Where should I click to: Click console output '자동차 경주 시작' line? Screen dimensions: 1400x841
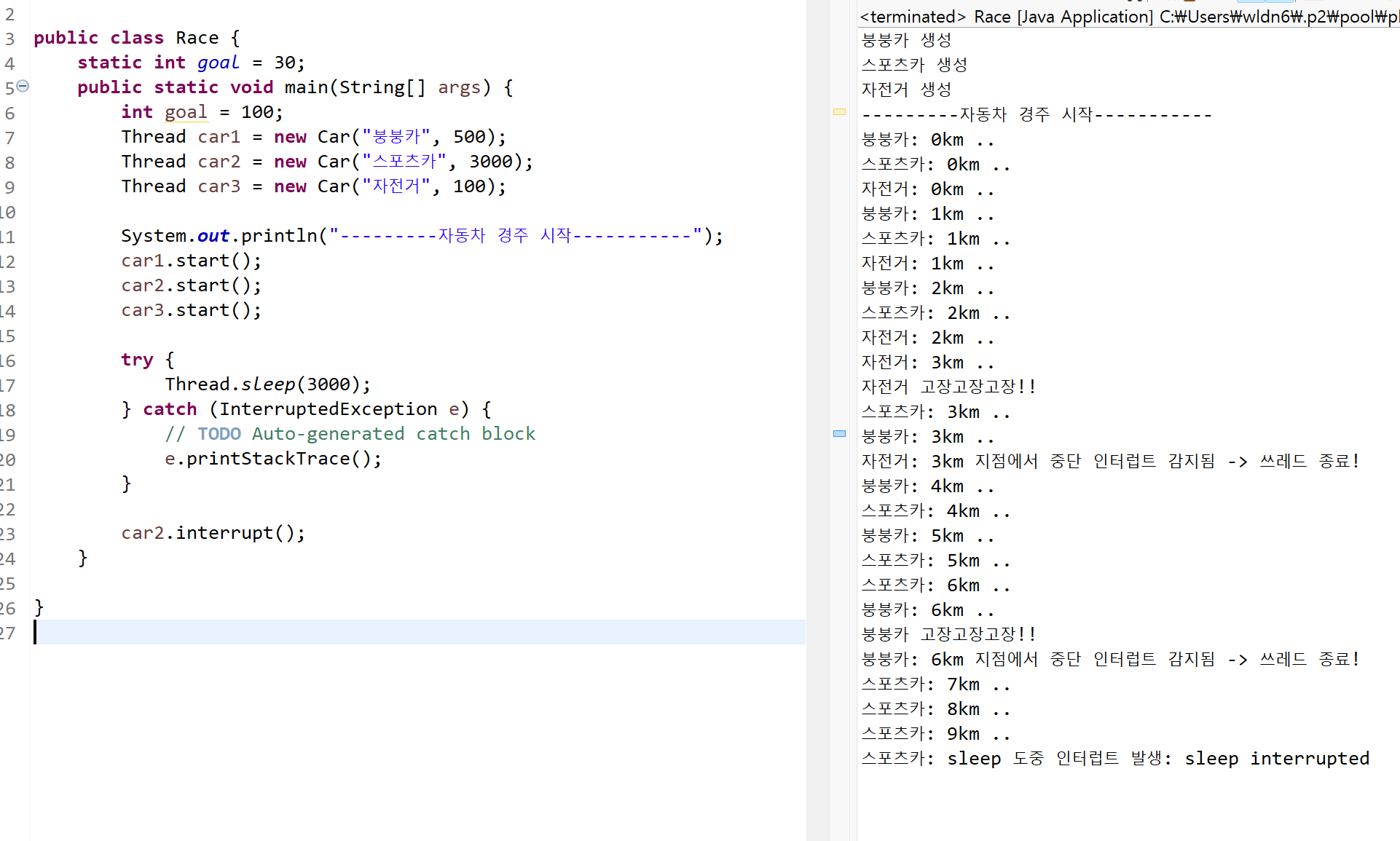click(x=1036, y=114)
